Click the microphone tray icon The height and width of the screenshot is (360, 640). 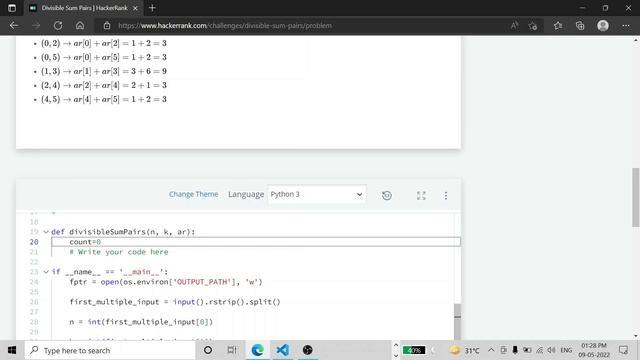pos(515,350)
